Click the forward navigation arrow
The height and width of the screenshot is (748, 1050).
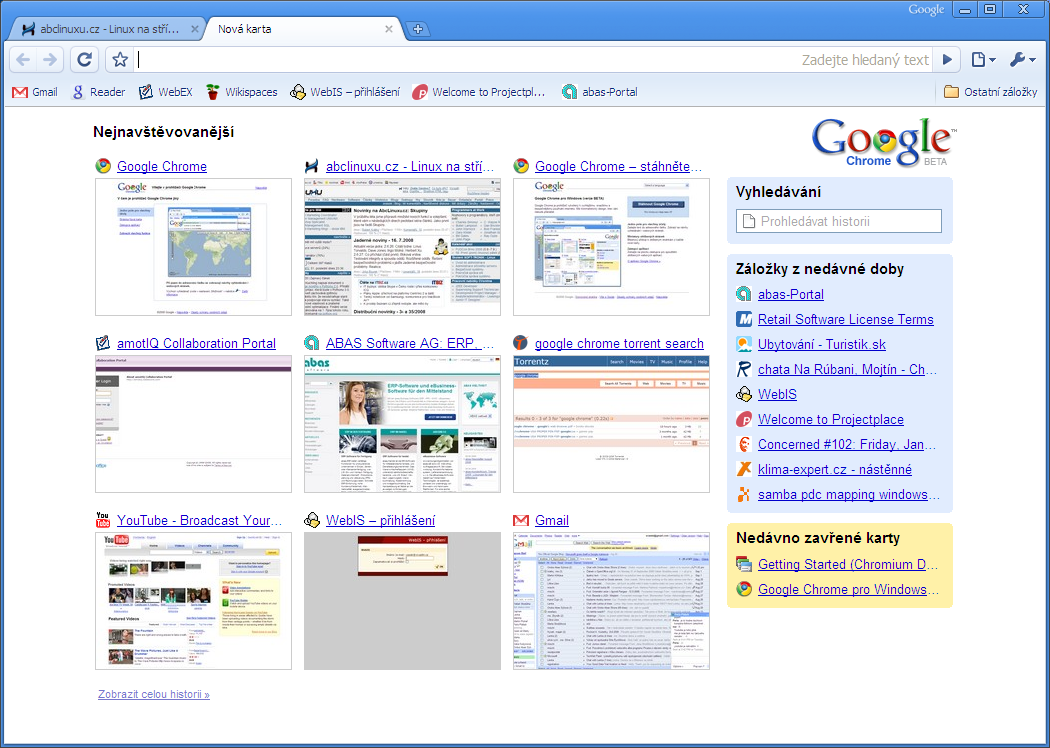(x=48, y=59)
